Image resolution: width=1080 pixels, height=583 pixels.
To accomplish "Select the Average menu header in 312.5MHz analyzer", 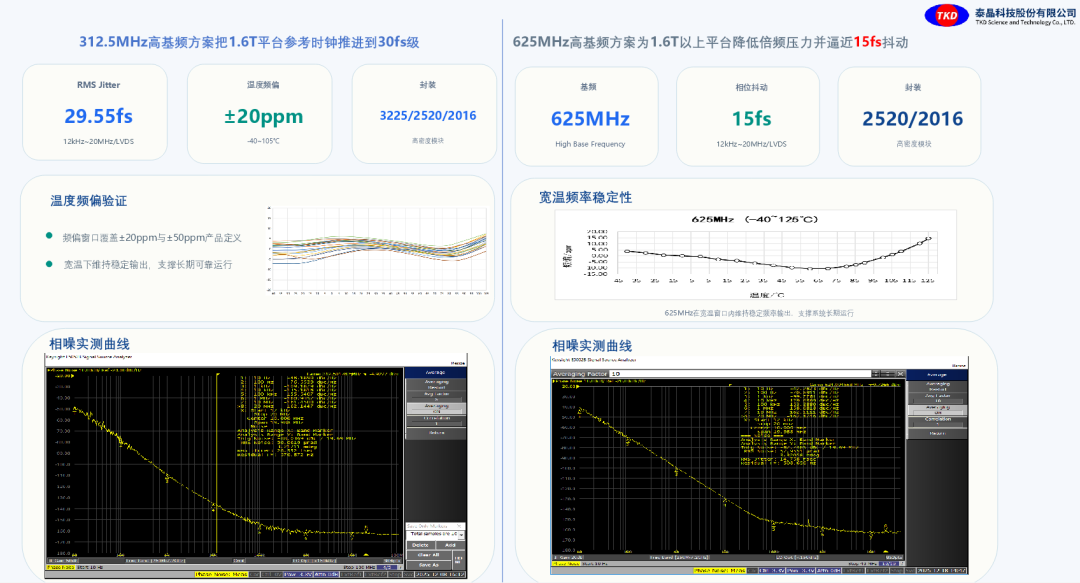I will (436, 372).
